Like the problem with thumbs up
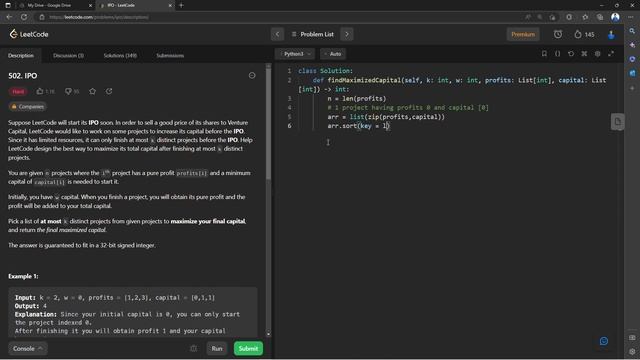The image size is (640, 360). 45,91
